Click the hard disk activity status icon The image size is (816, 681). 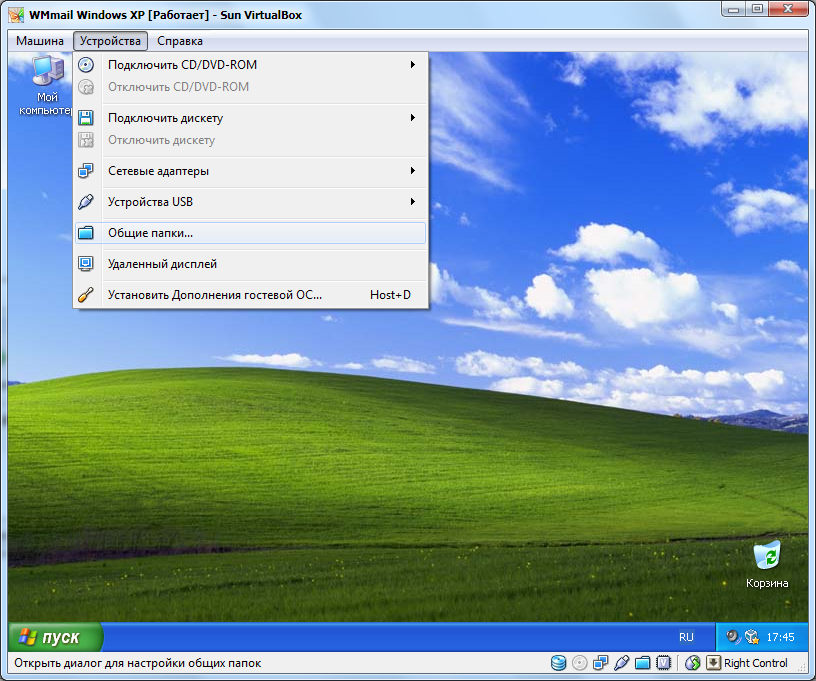(x=558, y=663)
